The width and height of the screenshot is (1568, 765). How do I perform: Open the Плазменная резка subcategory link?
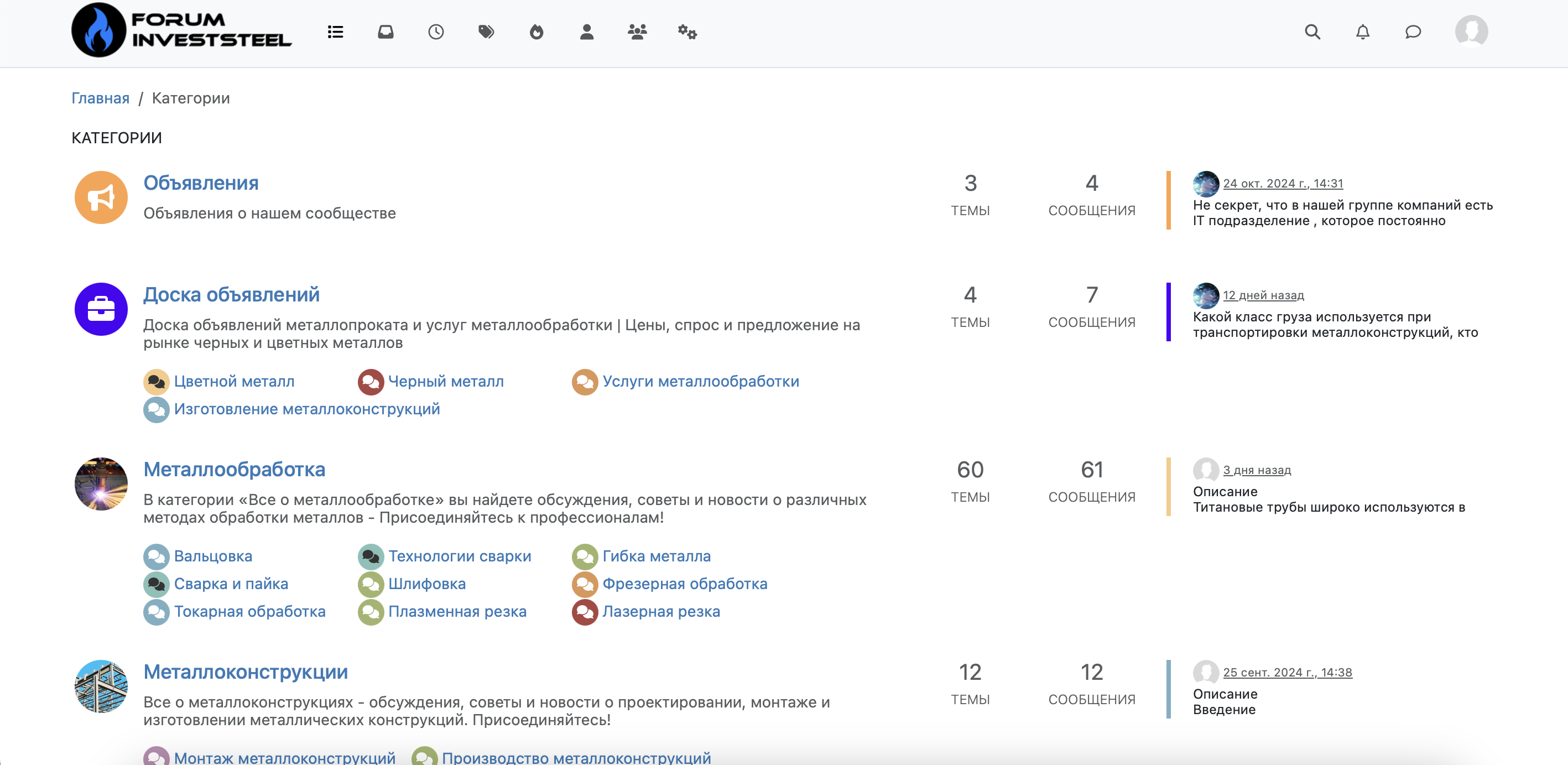[x=457, y=611]
